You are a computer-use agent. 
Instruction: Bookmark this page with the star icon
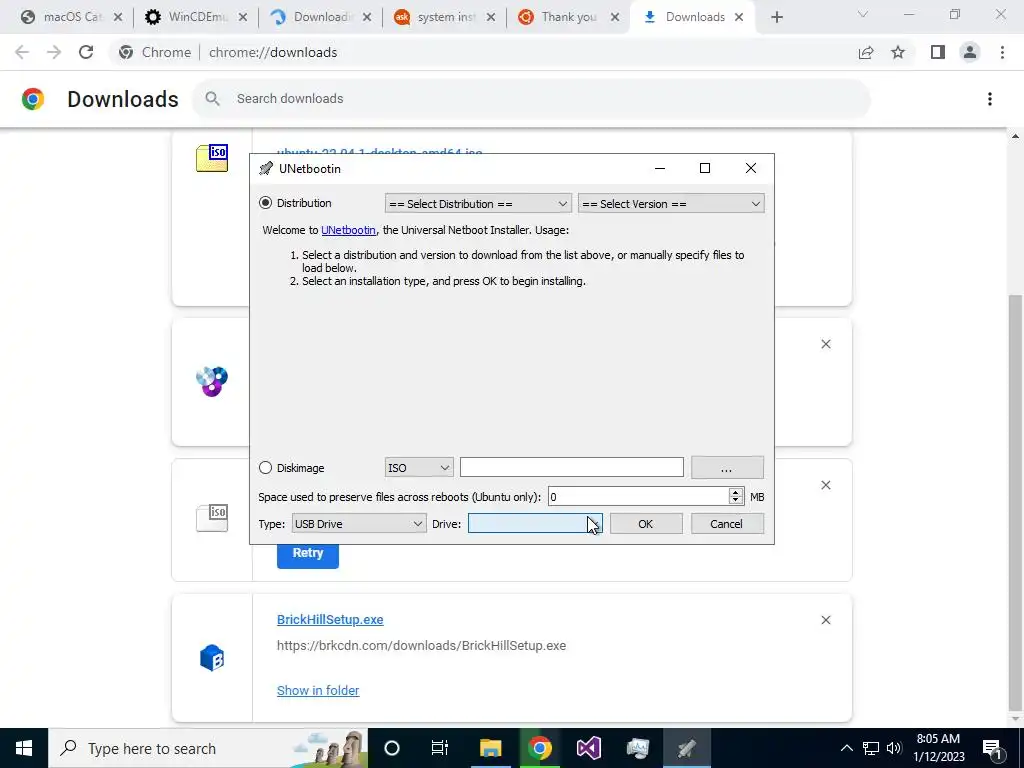click(898, 52)
